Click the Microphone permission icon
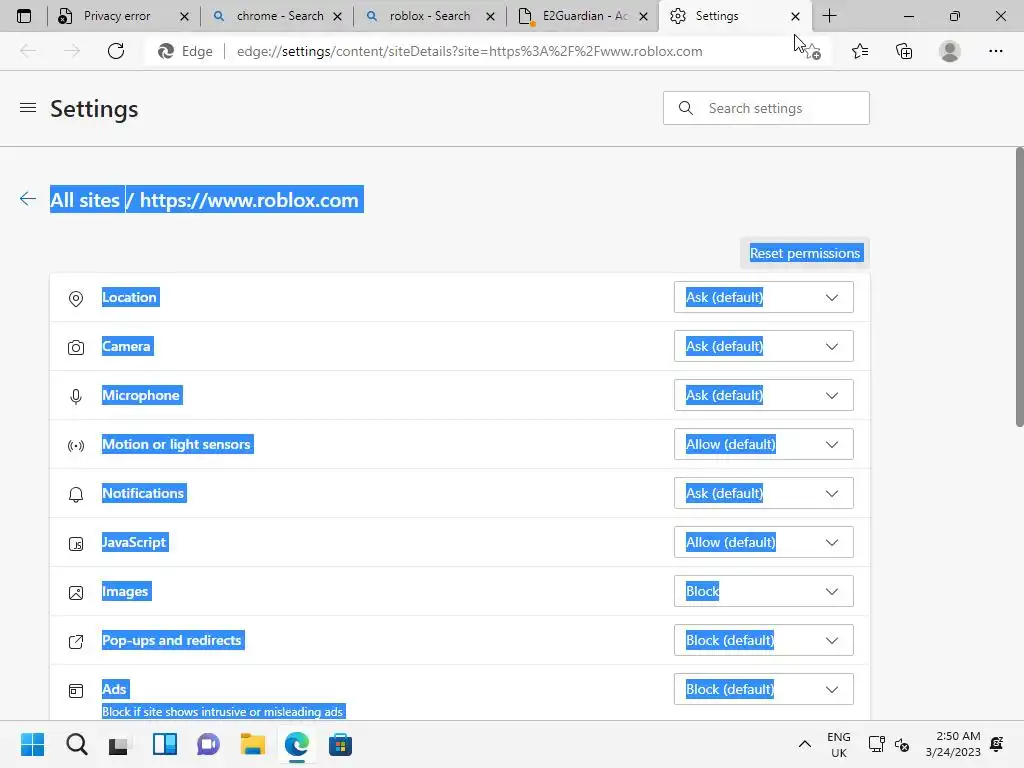This screenshot has height=768, width=1024. [76, 396]
